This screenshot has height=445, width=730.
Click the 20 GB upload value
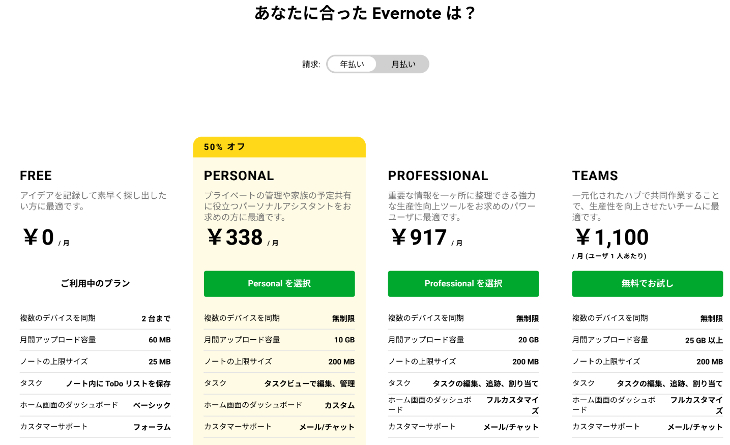[528, 340]
